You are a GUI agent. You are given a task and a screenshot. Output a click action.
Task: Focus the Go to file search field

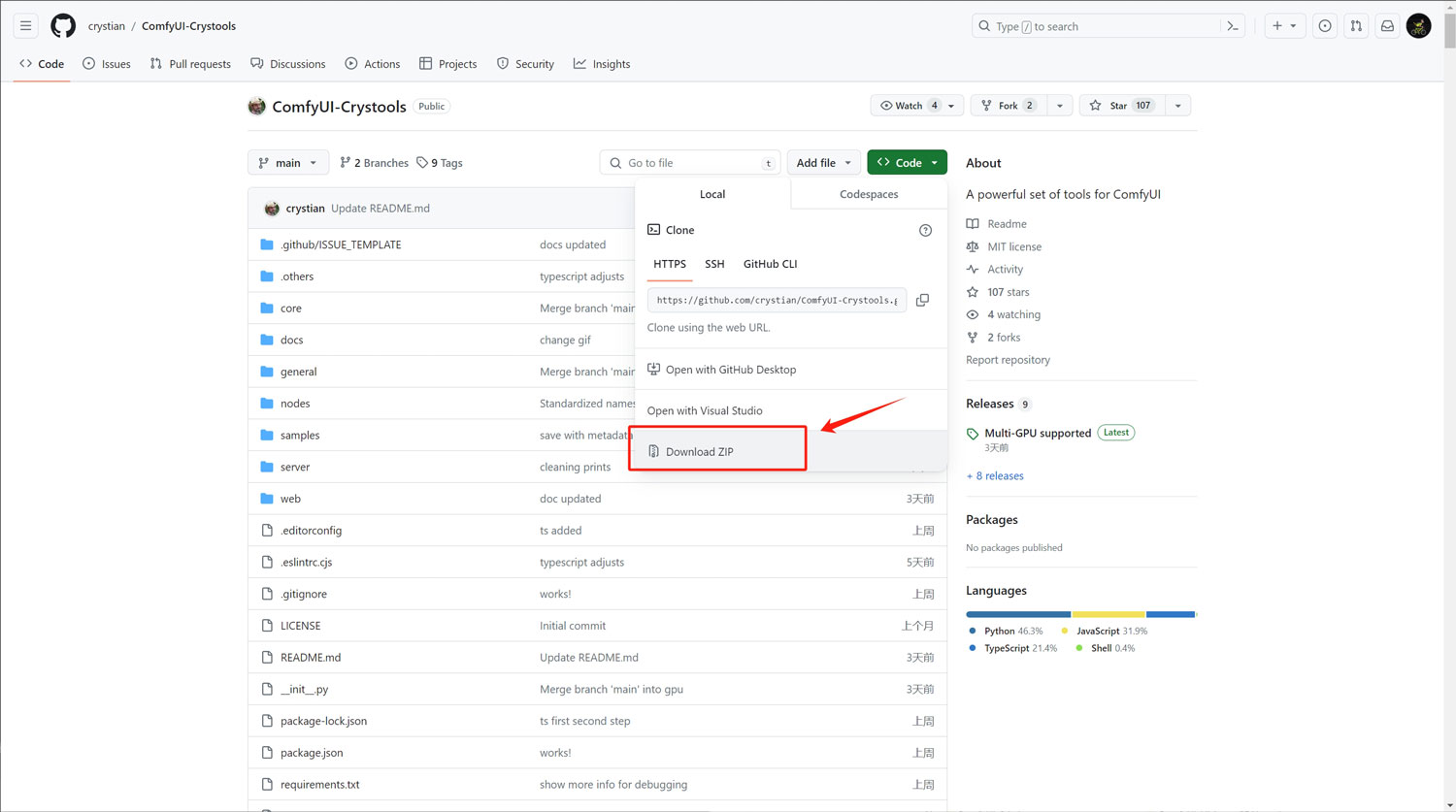[x=690, y=163]
